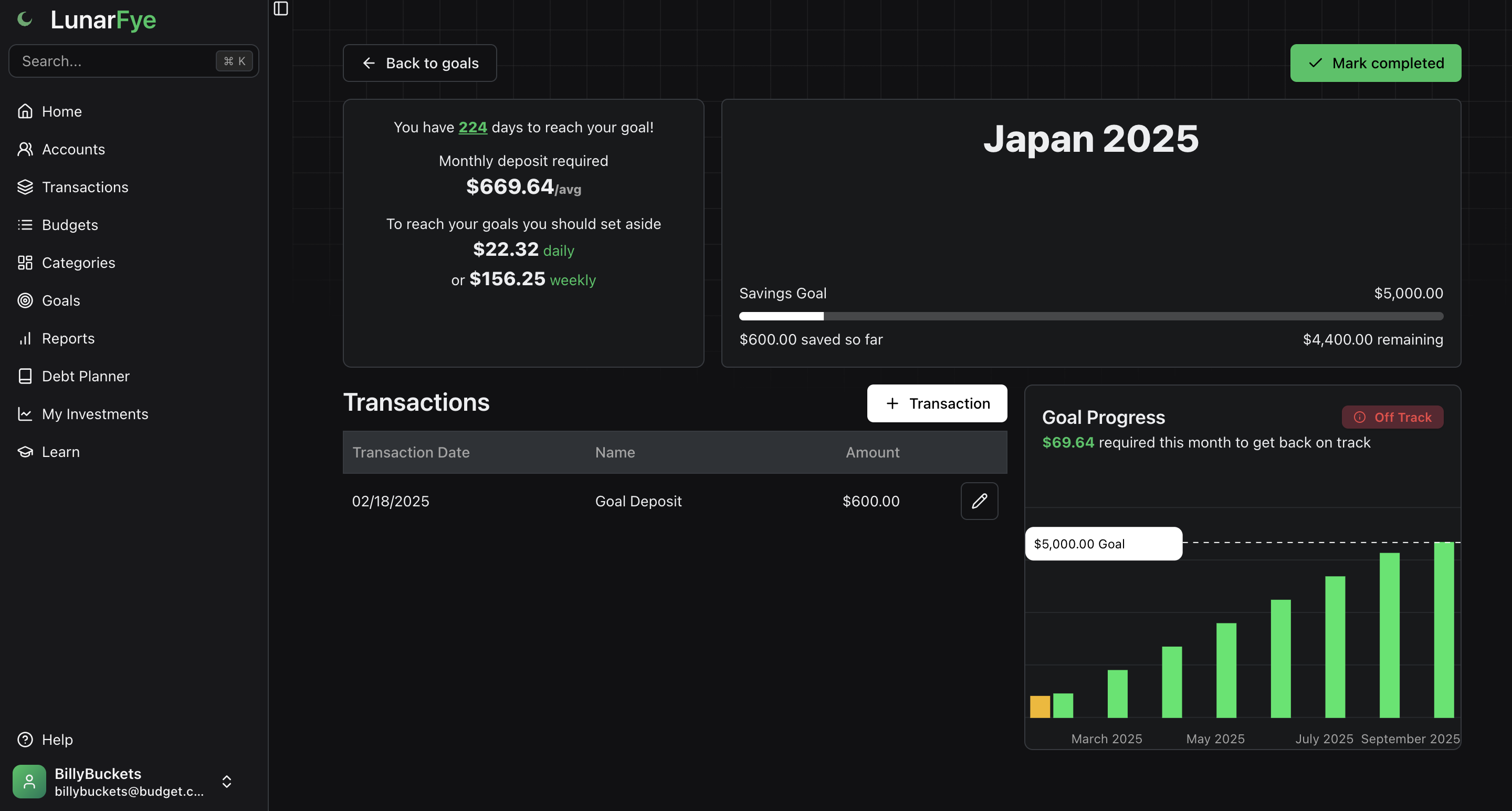Click the Learn graduation cap icon
1512x811 pixels.
pos(25,452)
